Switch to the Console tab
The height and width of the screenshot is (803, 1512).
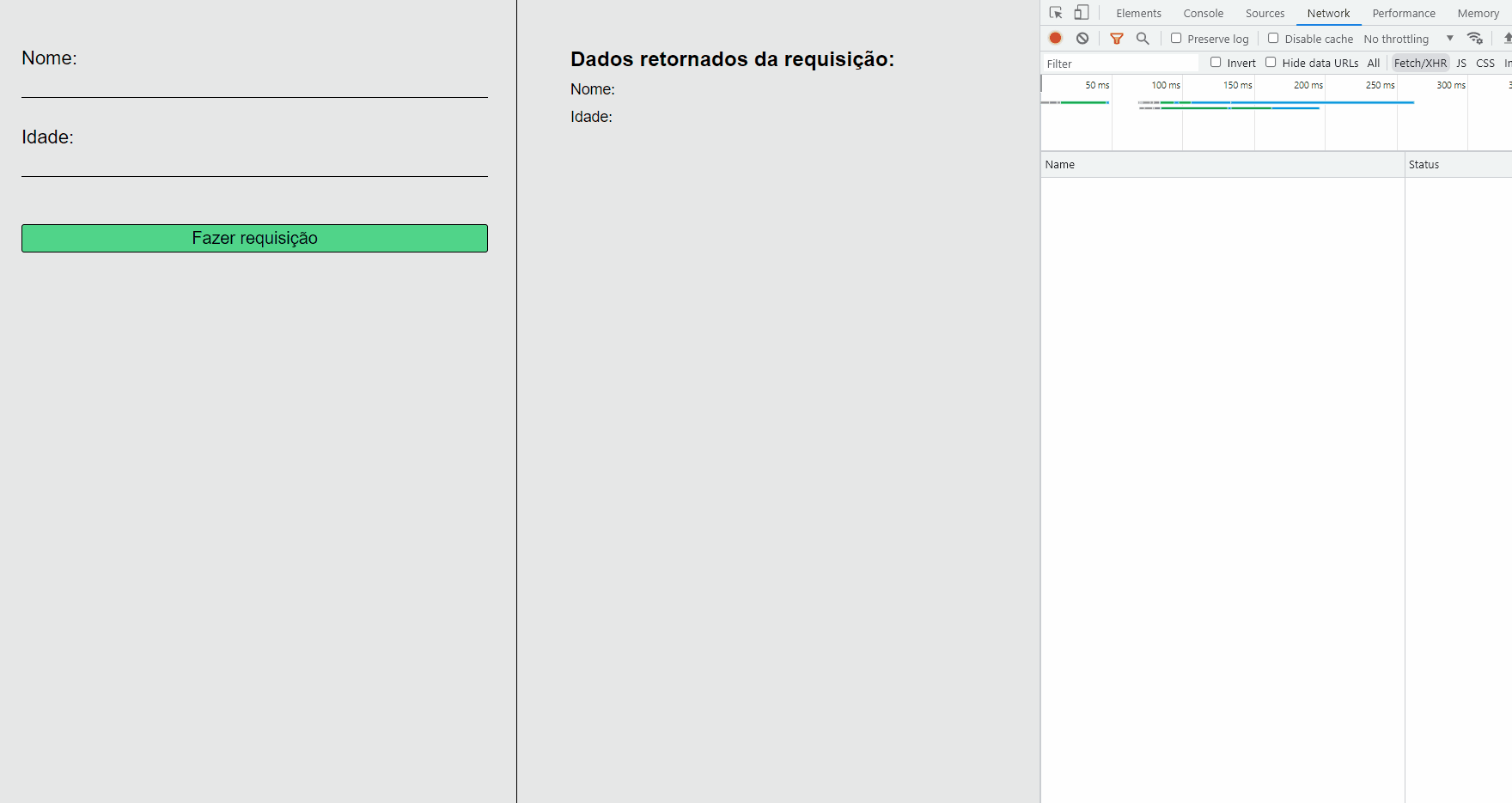point(1203,13)
